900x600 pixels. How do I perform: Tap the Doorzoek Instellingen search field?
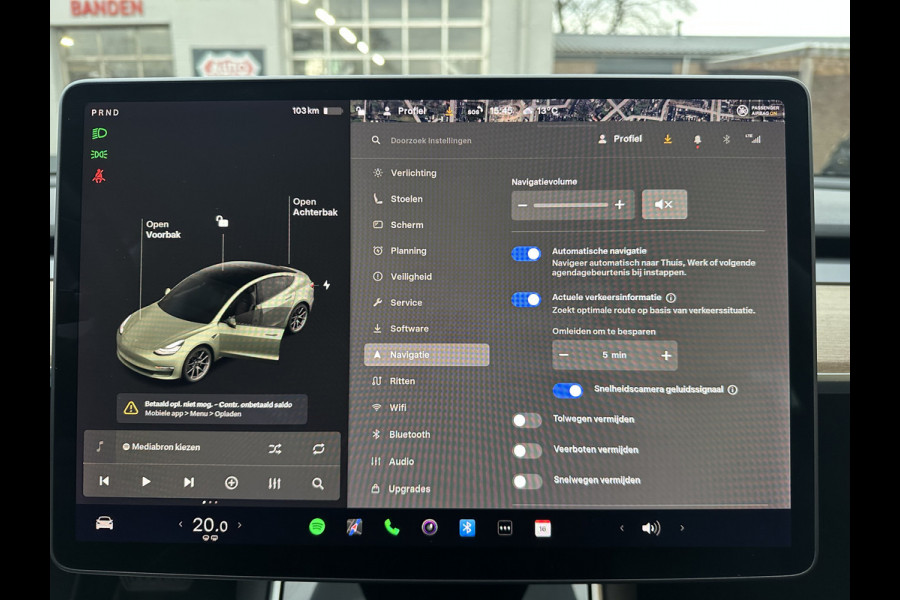[x=430, y=140]
